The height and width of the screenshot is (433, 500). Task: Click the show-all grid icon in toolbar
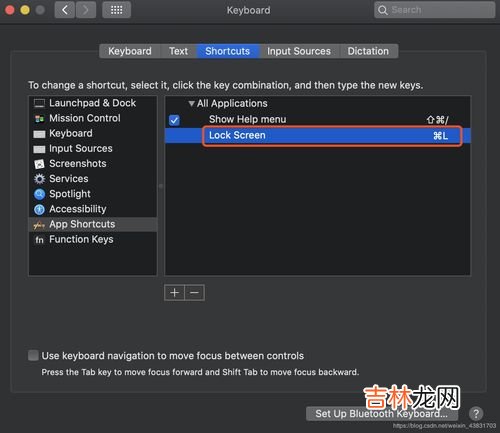click(116, 10)
